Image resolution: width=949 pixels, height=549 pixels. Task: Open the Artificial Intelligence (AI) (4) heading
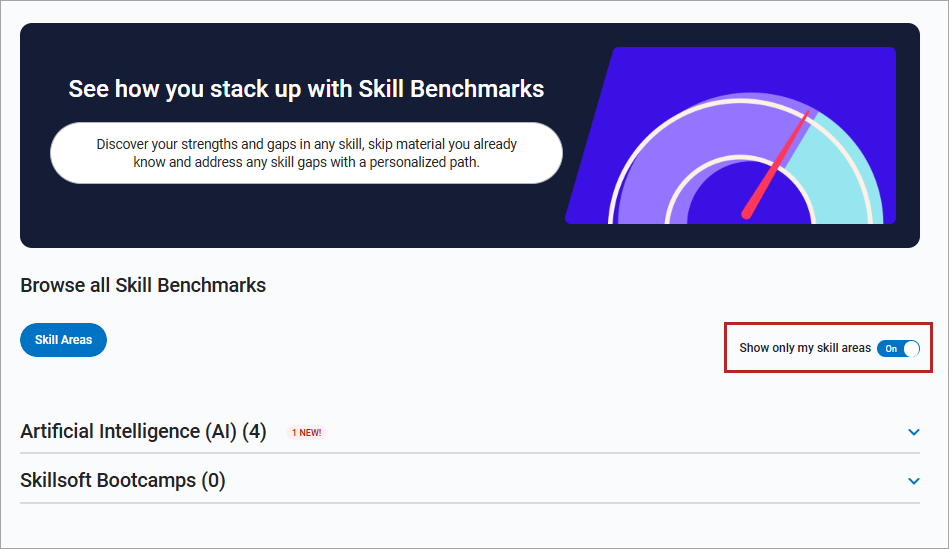coord(143,432)
